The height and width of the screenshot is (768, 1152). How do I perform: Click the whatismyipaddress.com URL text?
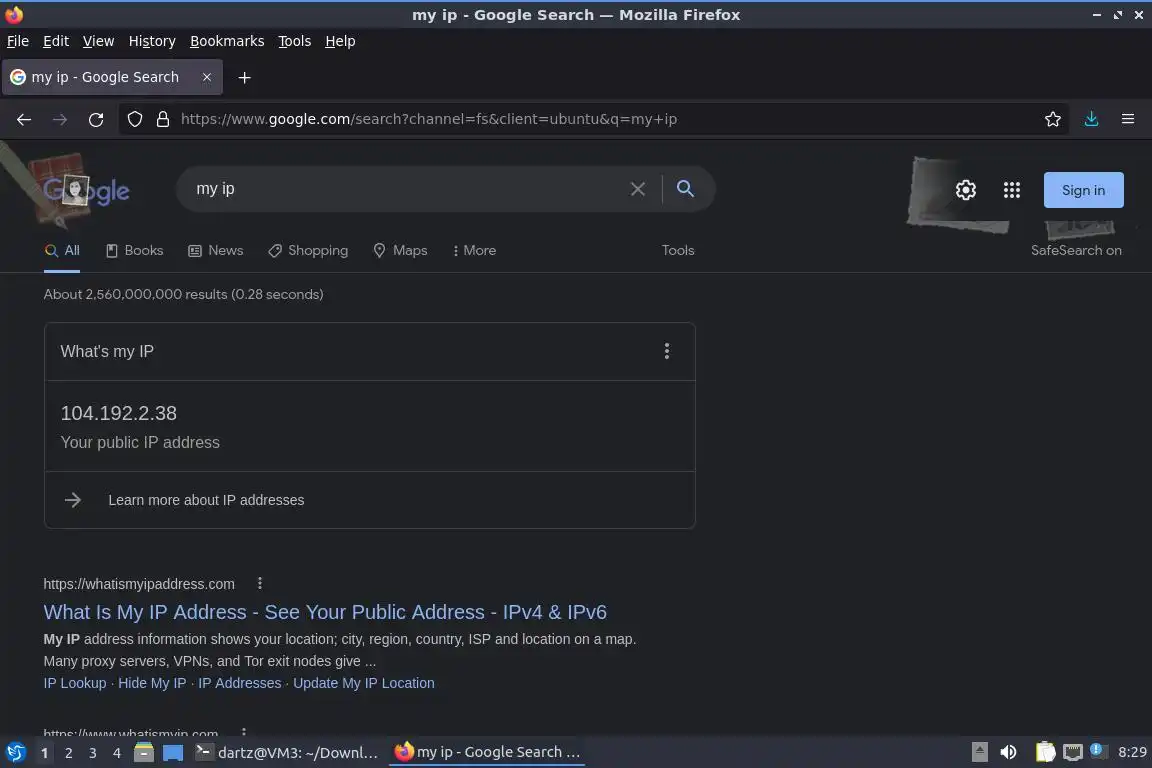pos(139,584)
